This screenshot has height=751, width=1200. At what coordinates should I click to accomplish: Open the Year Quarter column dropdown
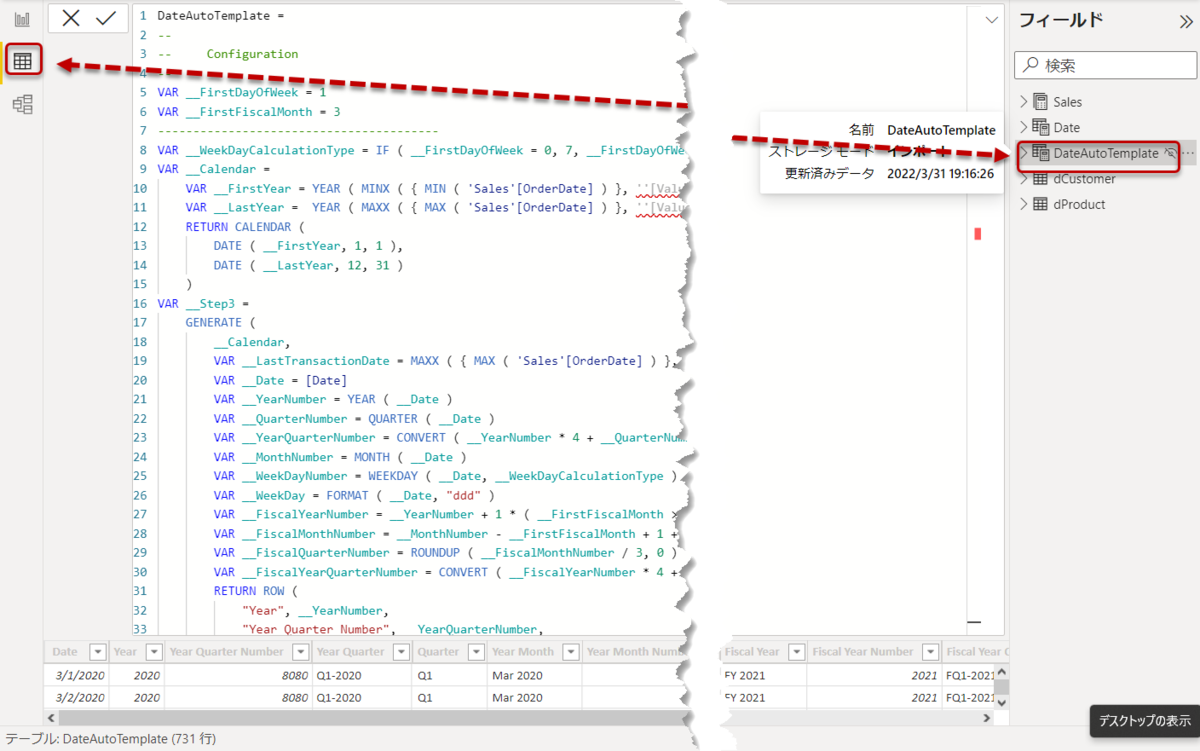coord(401,652)
